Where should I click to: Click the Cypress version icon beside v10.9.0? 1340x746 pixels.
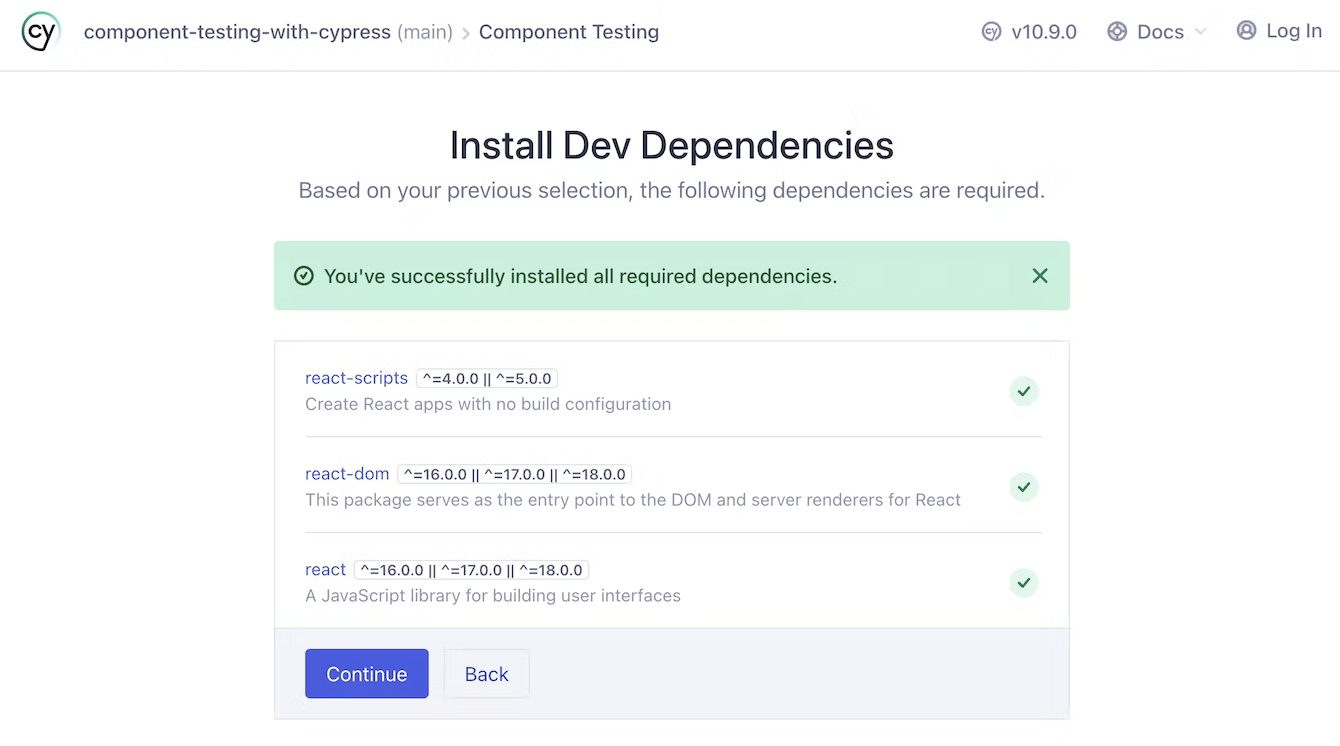(x=991, y=32)
